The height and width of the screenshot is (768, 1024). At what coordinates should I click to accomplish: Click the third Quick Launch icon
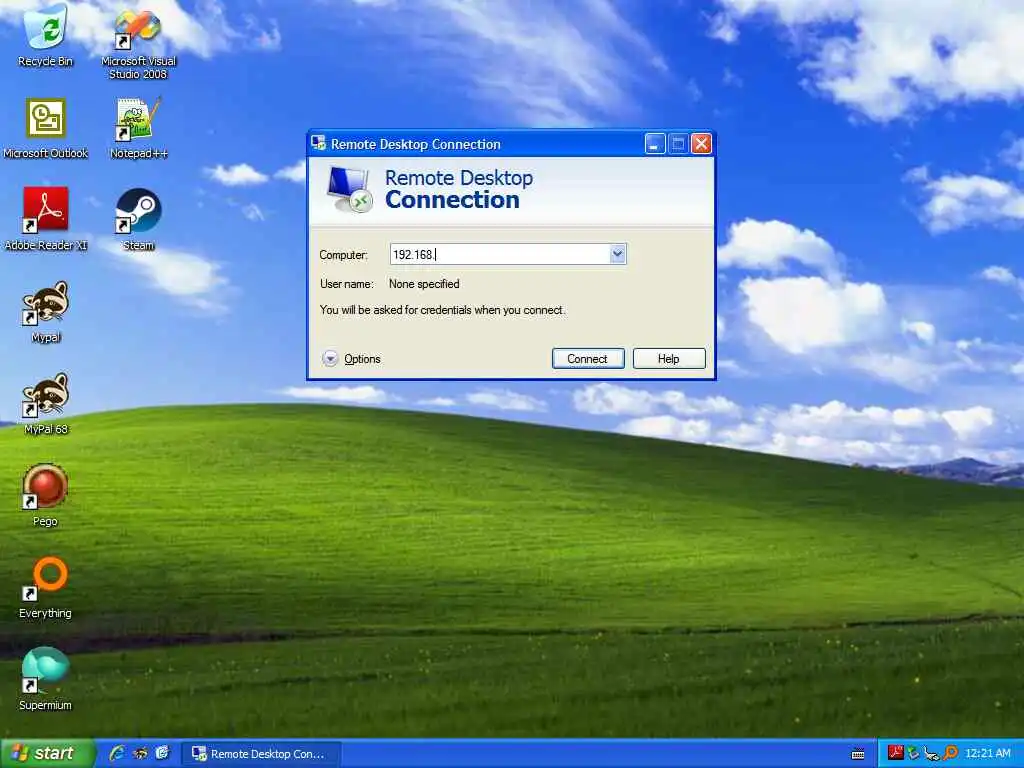tap(162, 754)
